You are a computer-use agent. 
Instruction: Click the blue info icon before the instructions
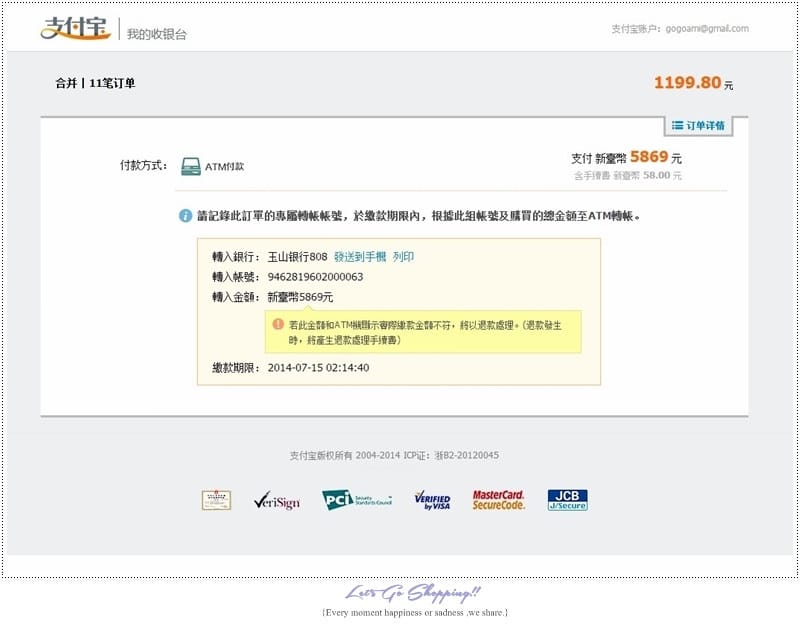185,216
